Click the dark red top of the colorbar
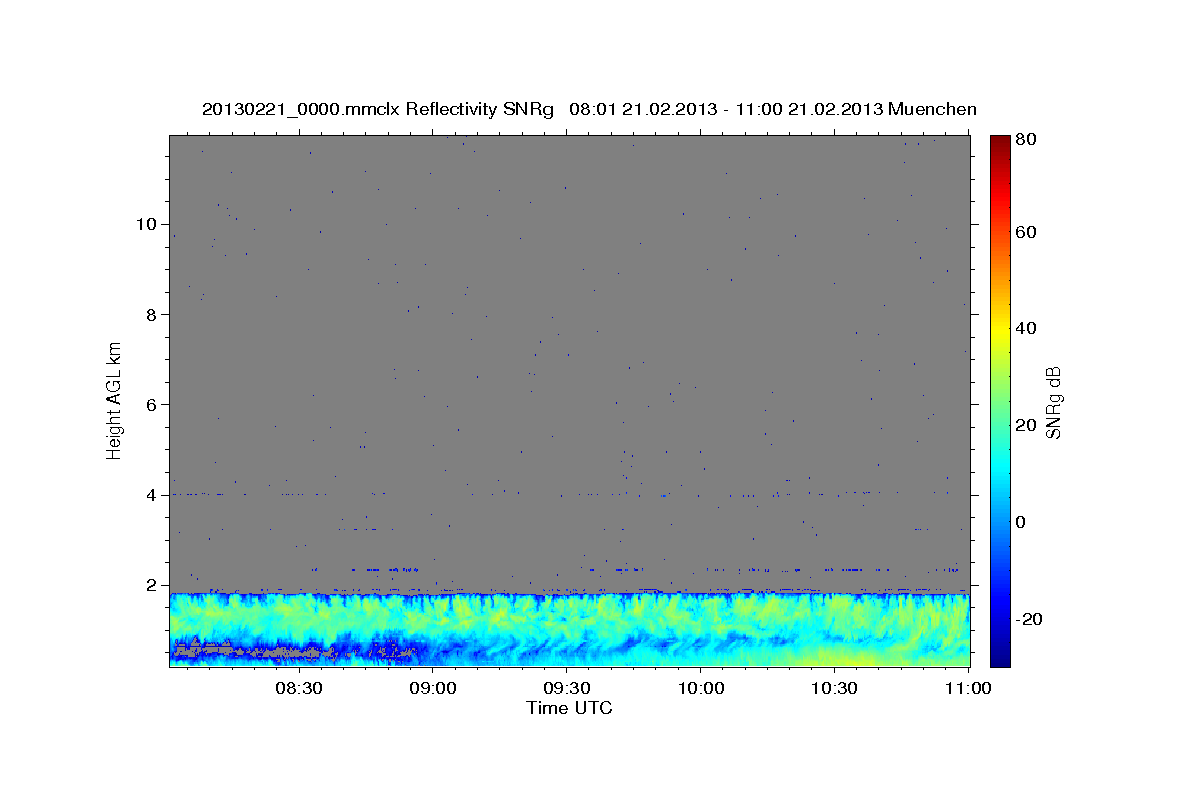 (999, 142)
